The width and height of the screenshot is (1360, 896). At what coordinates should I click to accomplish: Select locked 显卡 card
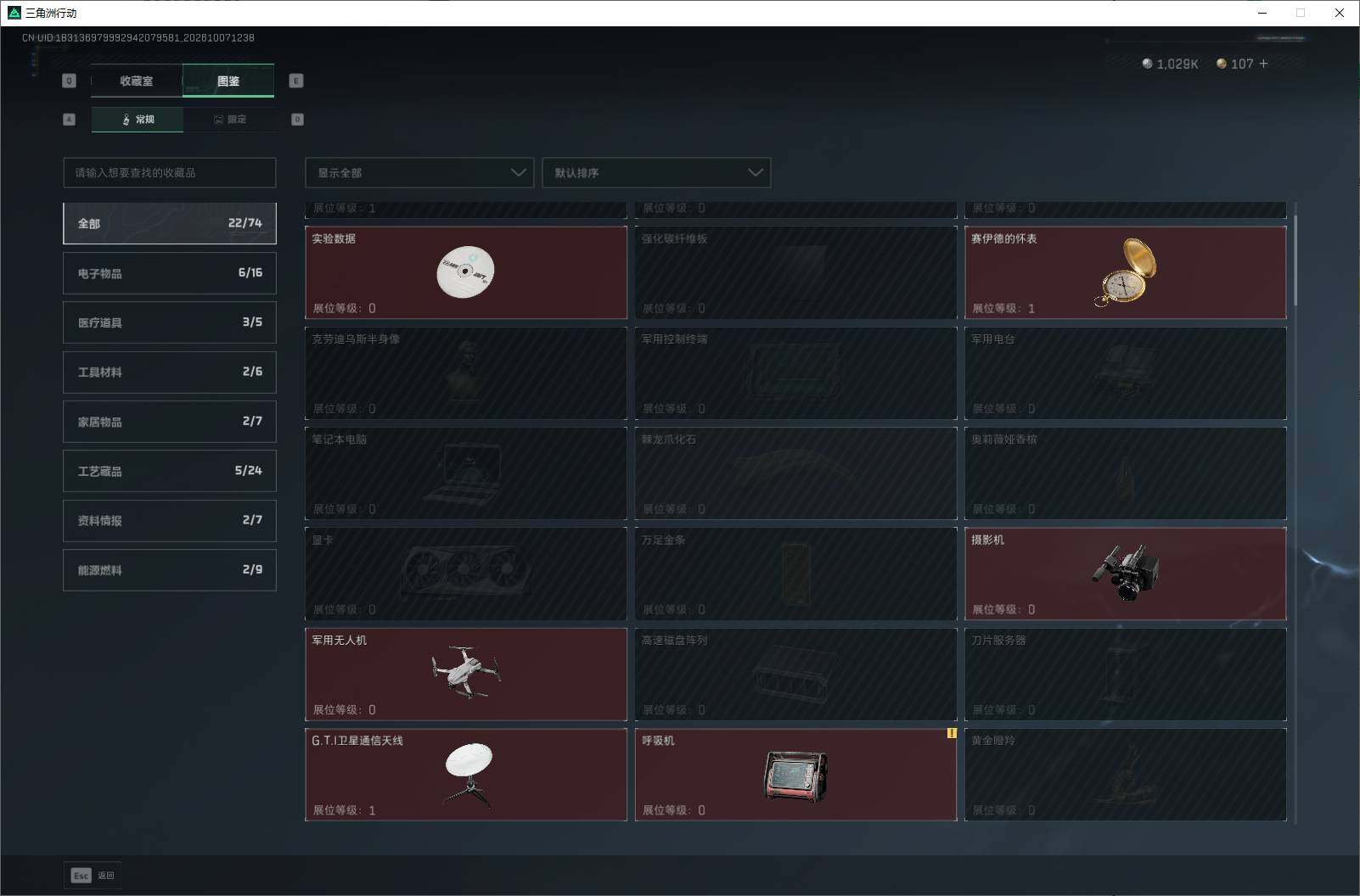tap(466, 574)
